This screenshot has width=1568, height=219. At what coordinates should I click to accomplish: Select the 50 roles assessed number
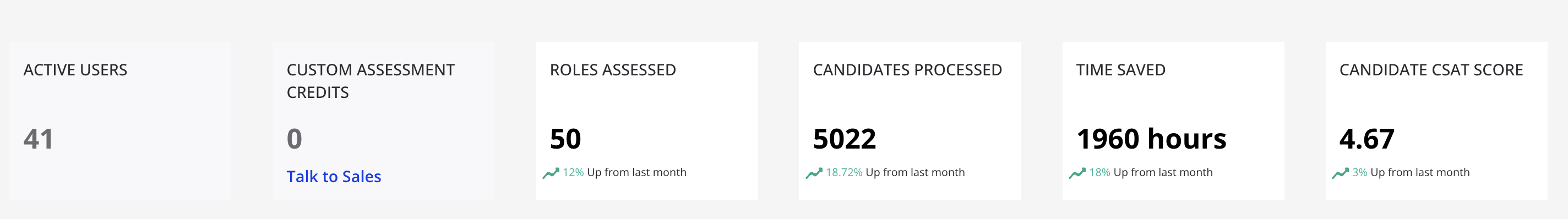pos(565,139)
